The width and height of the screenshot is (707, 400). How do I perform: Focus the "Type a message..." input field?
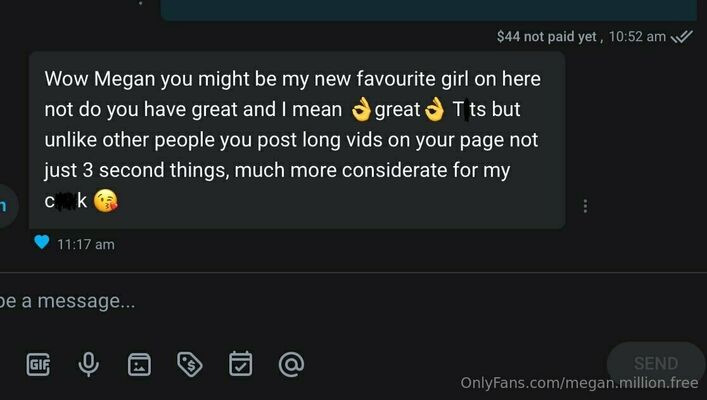(354, 301)
